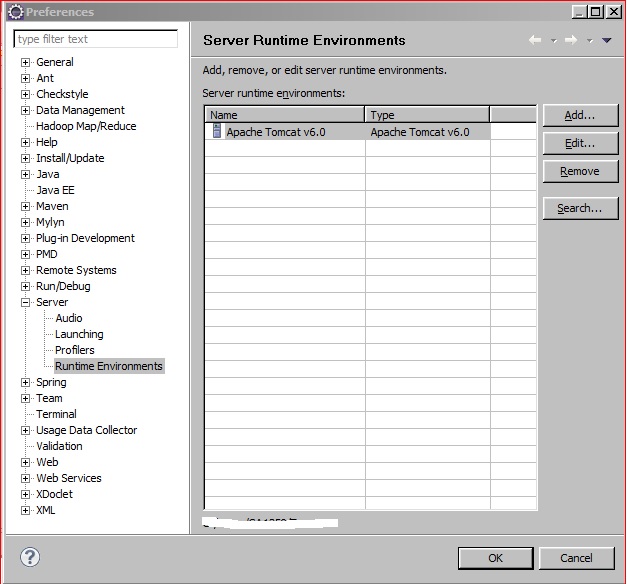The width and height of the screenshot is (627, 584).
Task: Select Hadoop Map/Reduce preference page
Action: (x=86, y=126)
